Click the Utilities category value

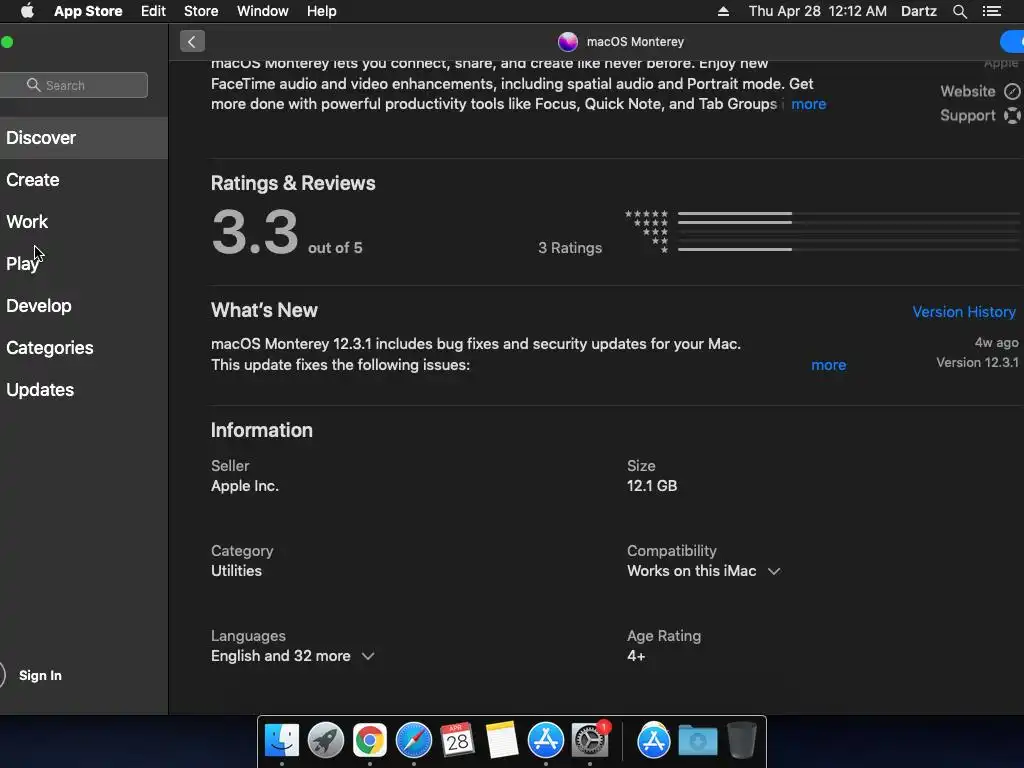coord(236,571)
